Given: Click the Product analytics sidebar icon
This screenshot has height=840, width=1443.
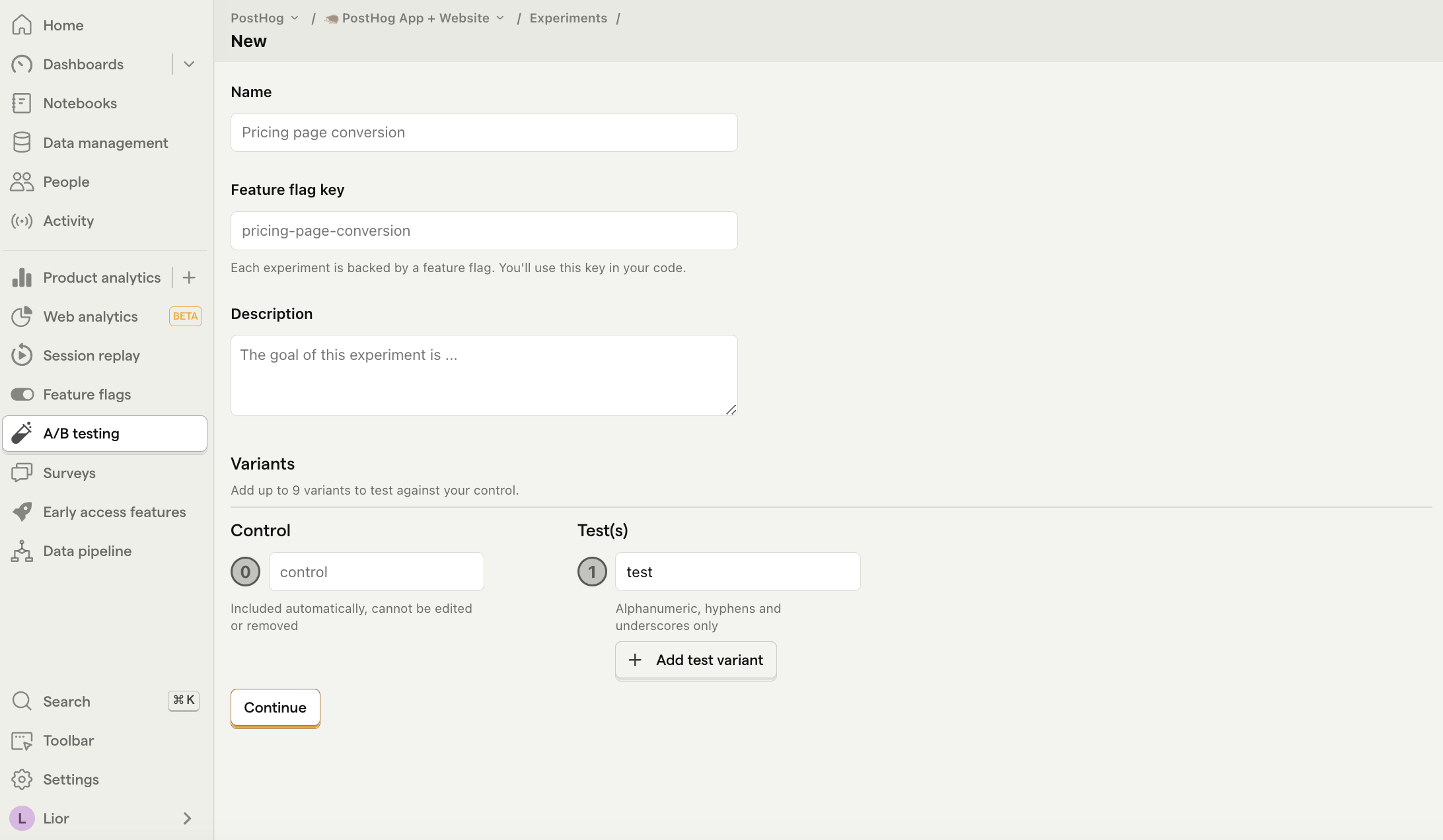Looking at the screenshot, I should point(22,278).
